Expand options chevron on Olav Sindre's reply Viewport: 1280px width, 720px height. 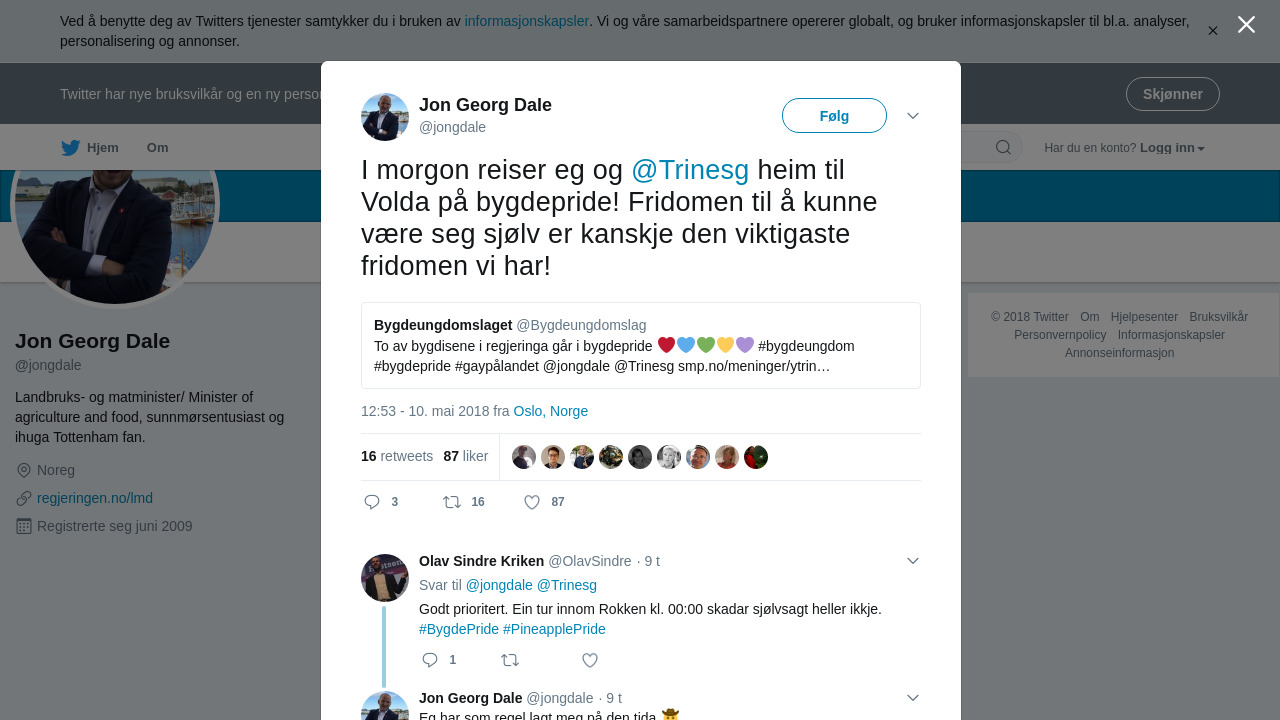[913, 561]
